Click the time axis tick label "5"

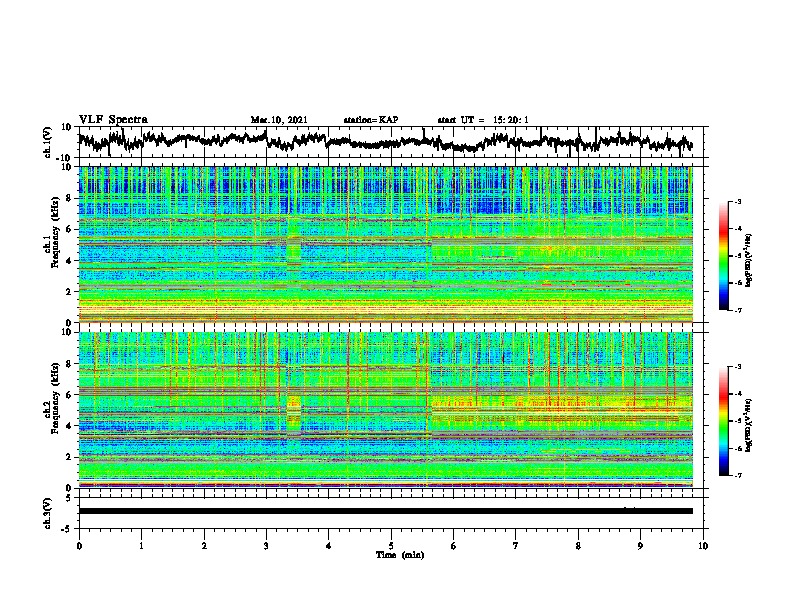[x=391, y=546]
